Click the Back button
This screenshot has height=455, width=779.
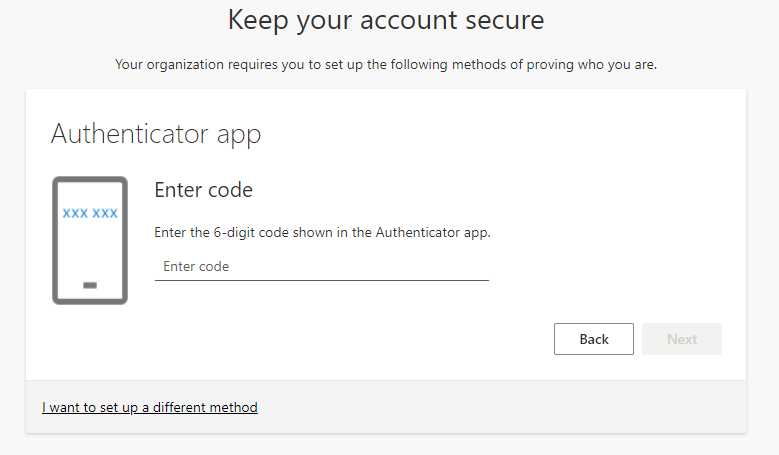[594, 339]
